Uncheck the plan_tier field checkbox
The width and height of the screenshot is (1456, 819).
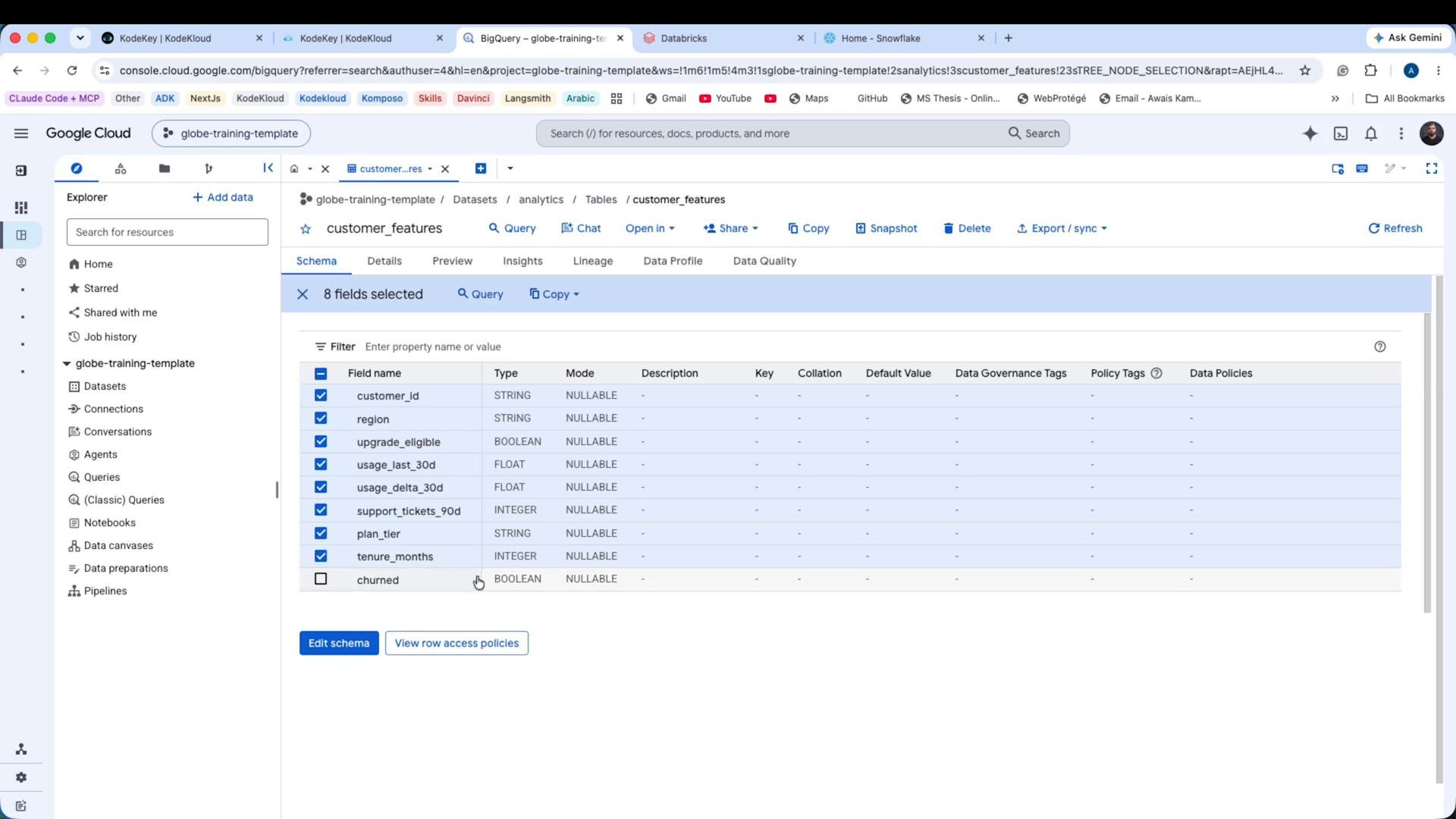pos(321,533)
